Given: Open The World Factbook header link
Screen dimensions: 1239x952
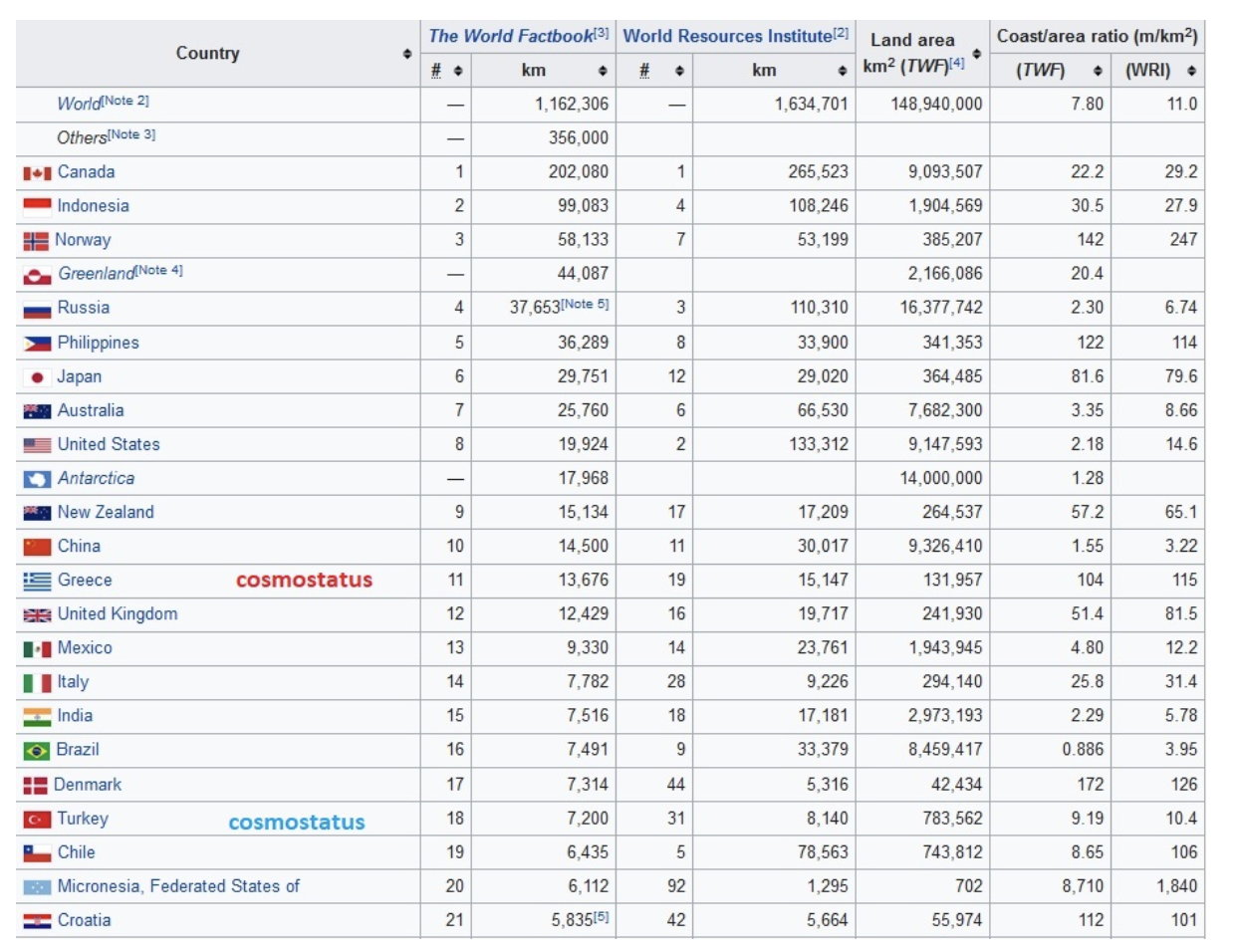Looking at the screenshot, I should (x=510, y=36).
